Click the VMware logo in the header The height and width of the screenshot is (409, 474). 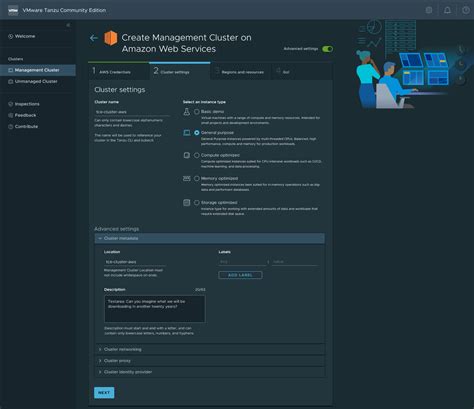point(13,10)
